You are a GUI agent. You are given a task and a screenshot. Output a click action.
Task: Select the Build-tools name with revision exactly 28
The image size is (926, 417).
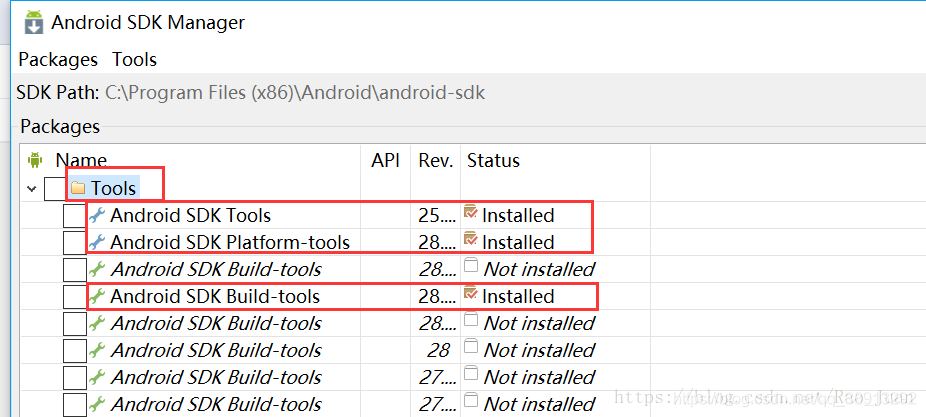[216, 350]
